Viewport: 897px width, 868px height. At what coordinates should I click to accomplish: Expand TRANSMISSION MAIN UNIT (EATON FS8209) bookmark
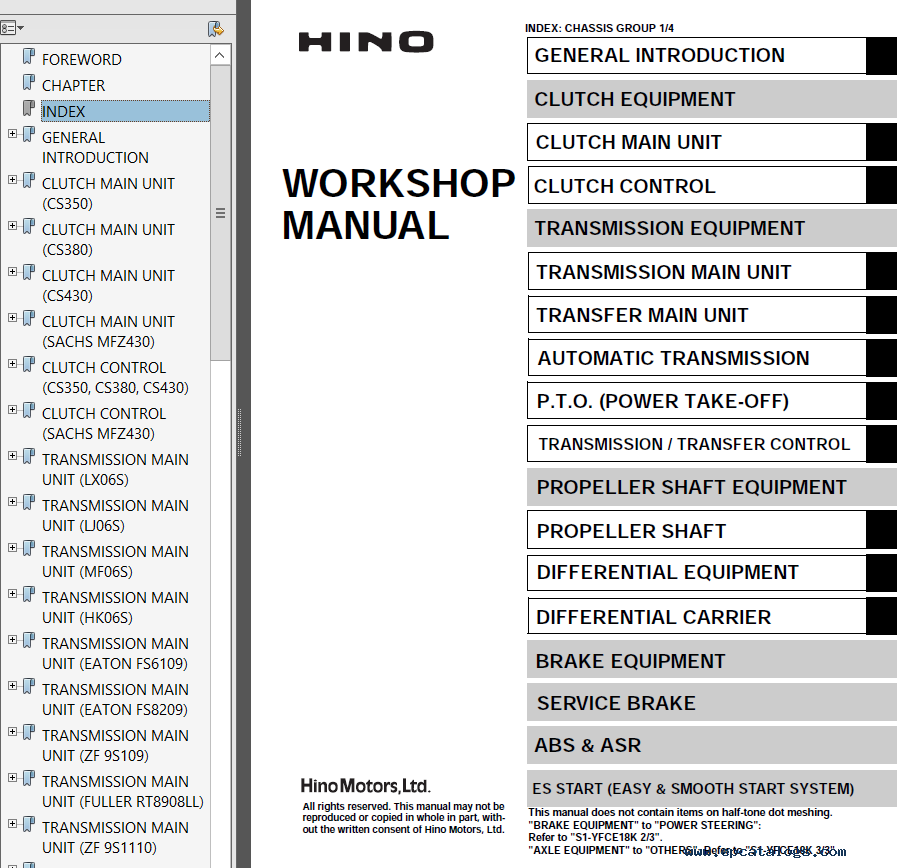pyautogui.click(x=13, y=685)
